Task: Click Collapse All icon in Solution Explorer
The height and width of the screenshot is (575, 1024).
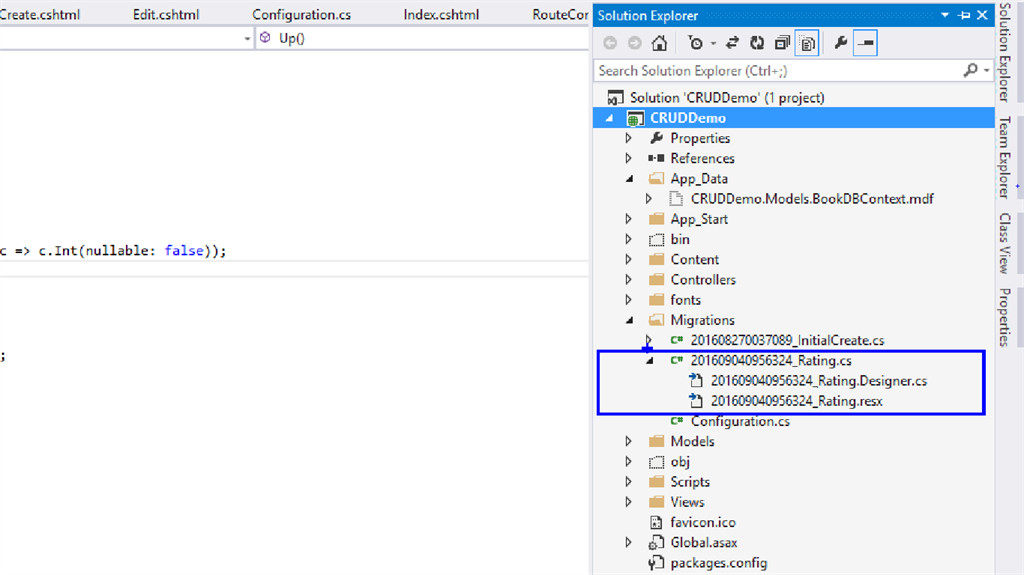Action: coord(782,43)
